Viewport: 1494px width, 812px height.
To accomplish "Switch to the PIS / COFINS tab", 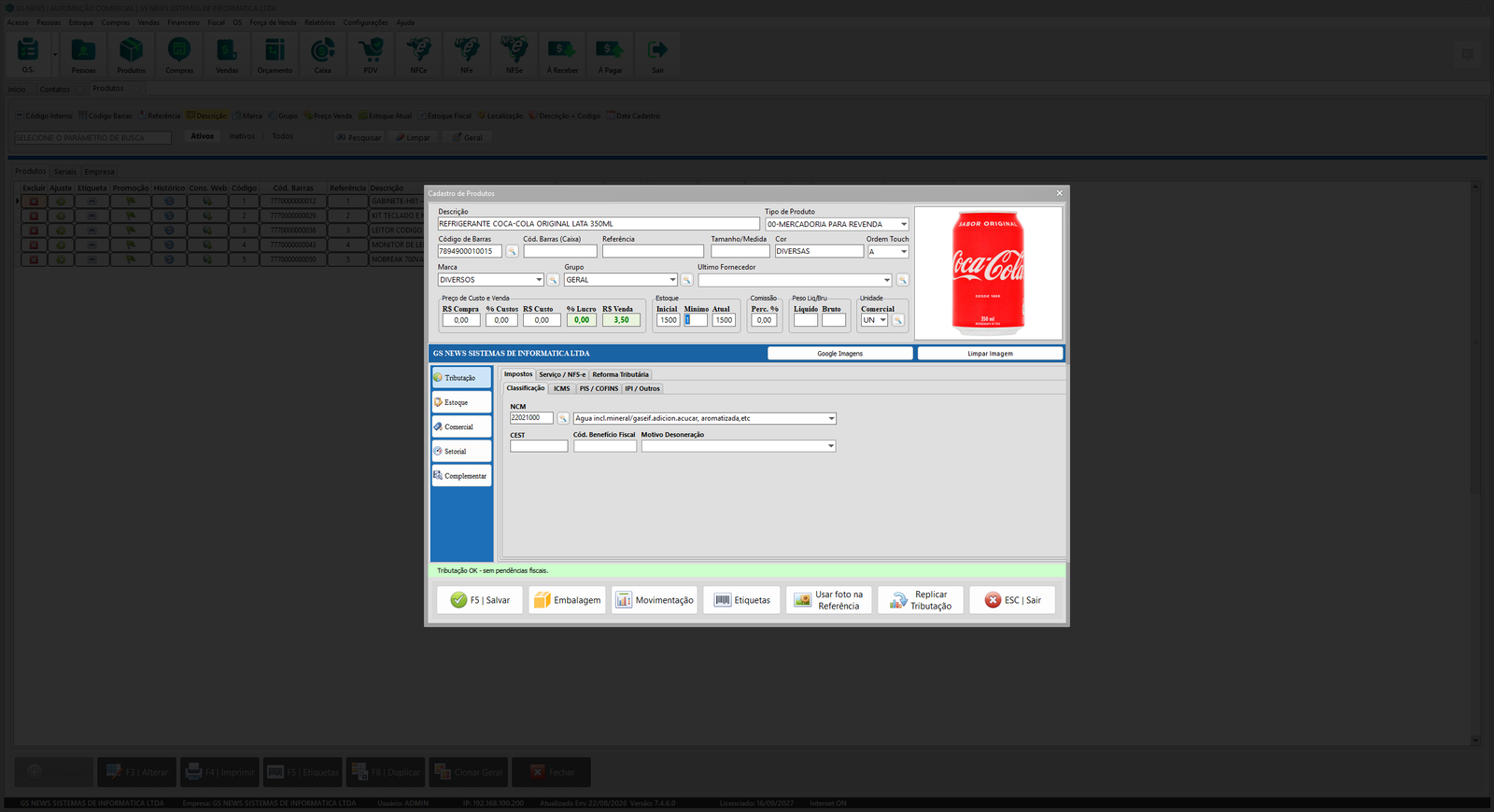I will click(599, 389).
